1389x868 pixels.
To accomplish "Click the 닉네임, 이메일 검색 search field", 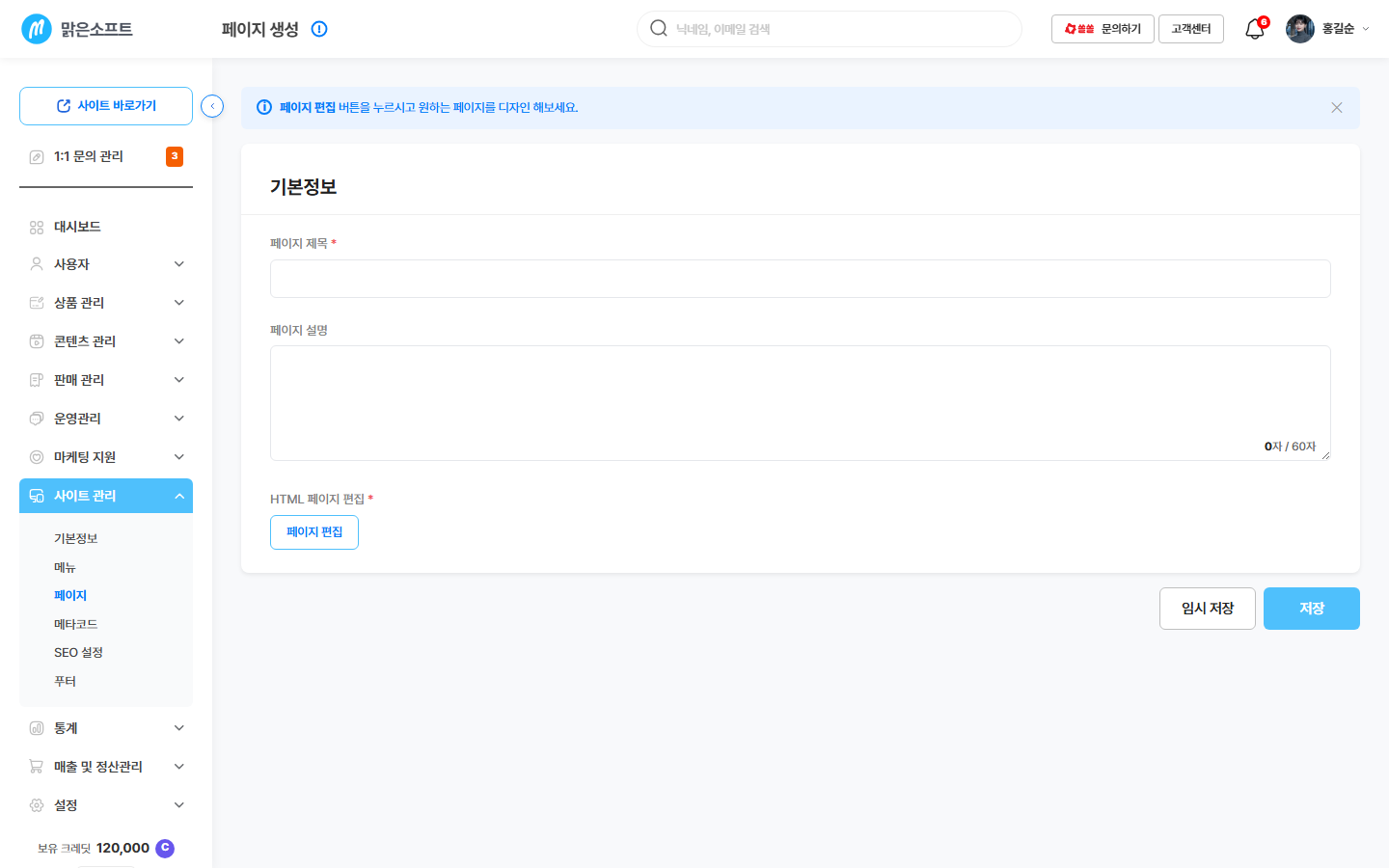I will coord(830,29).
